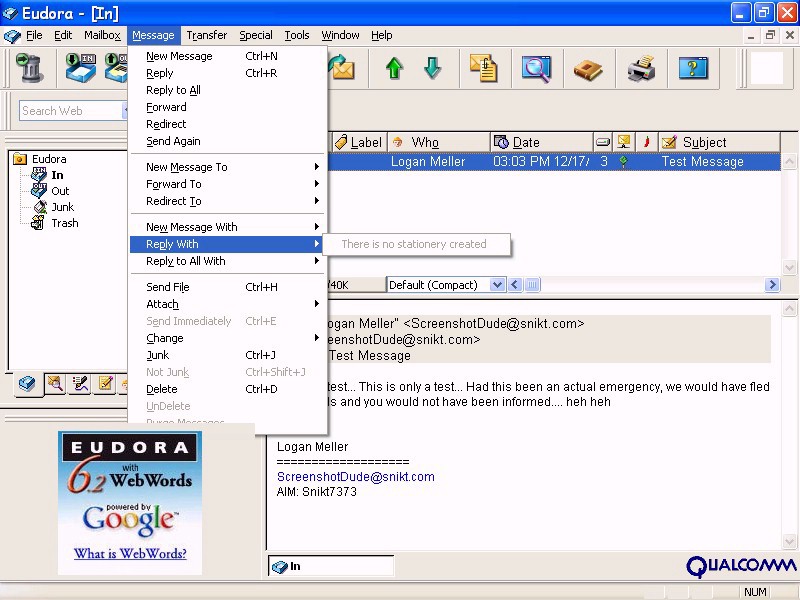Open the File menu
Viewport: 800px width, 600px height.
[34, 35]
